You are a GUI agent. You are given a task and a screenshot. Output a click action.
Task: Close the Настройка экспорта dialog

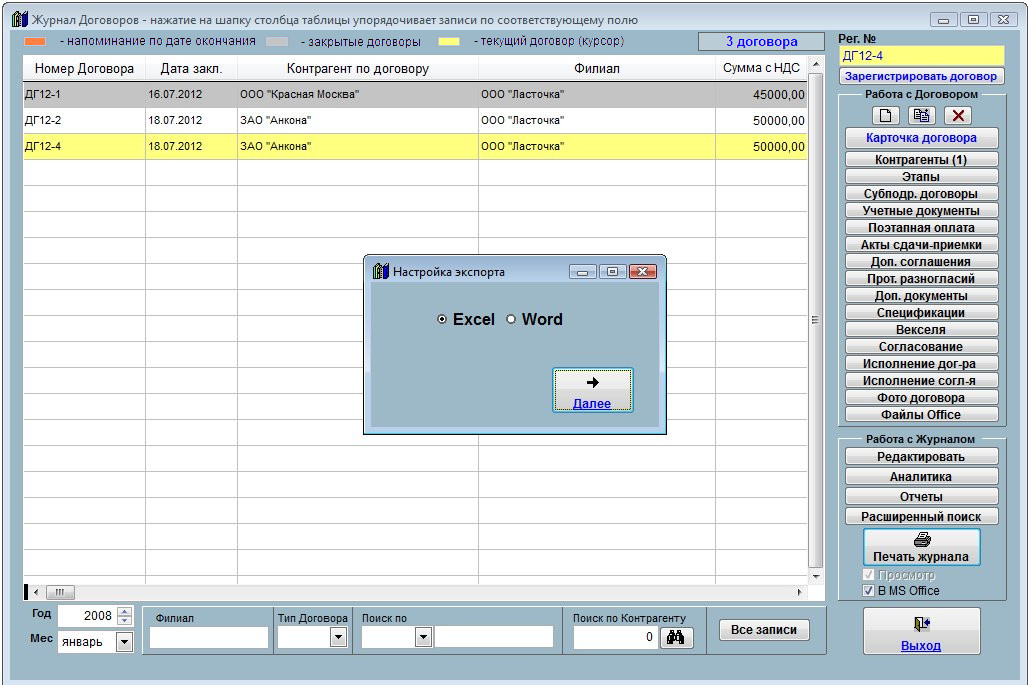[x=642, y=272]
